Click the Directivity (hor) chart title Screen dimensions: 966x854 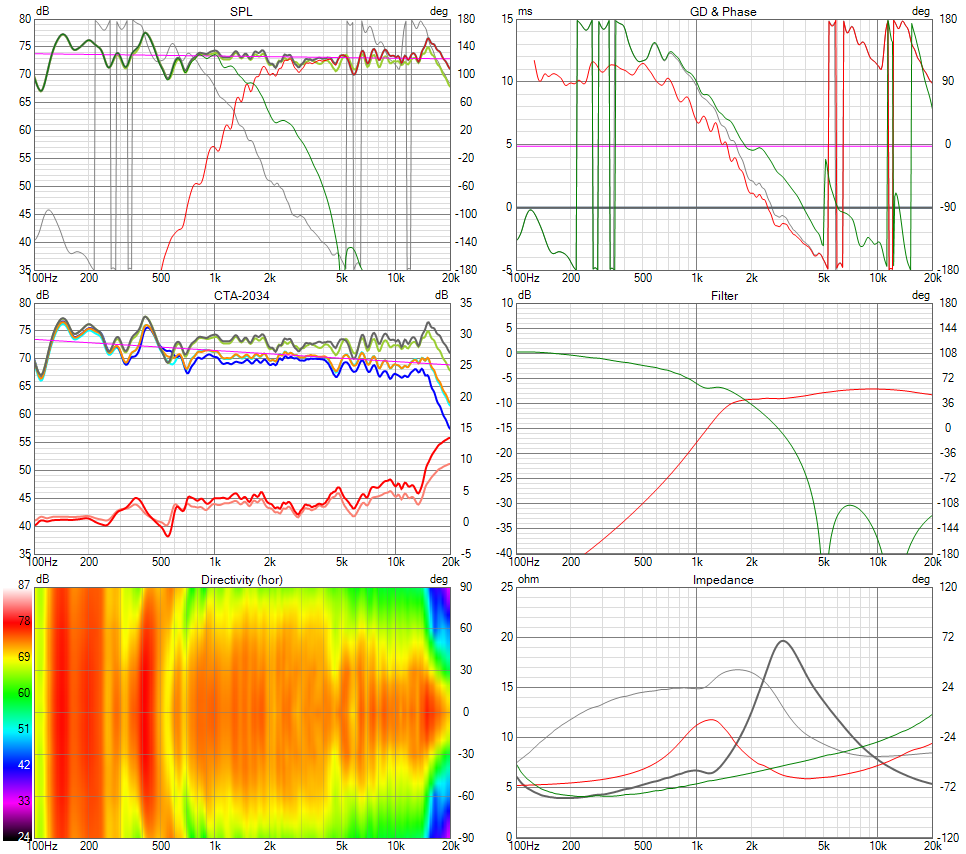[x=242, y=579]
